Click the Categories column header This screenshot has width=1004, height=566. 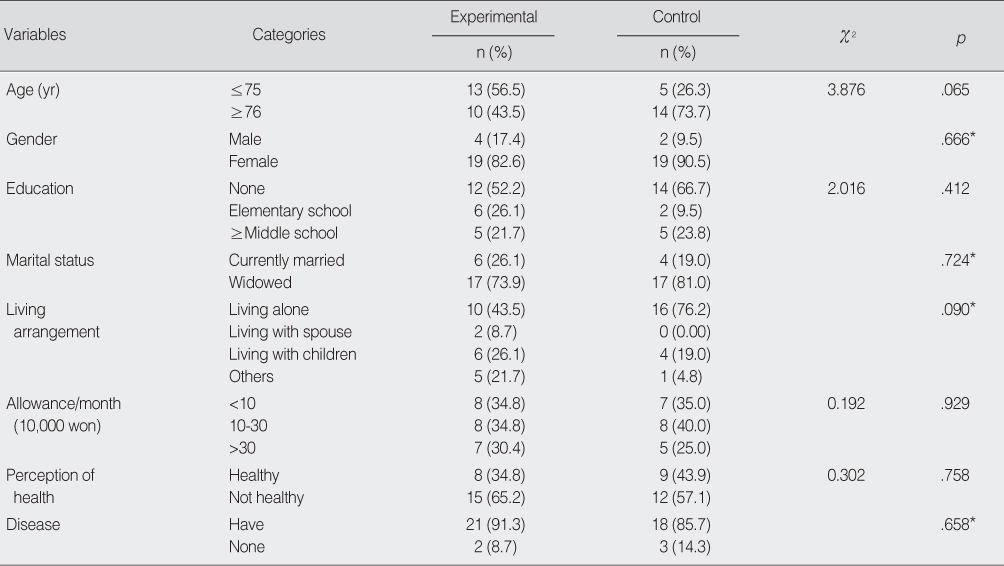[289, 35]
